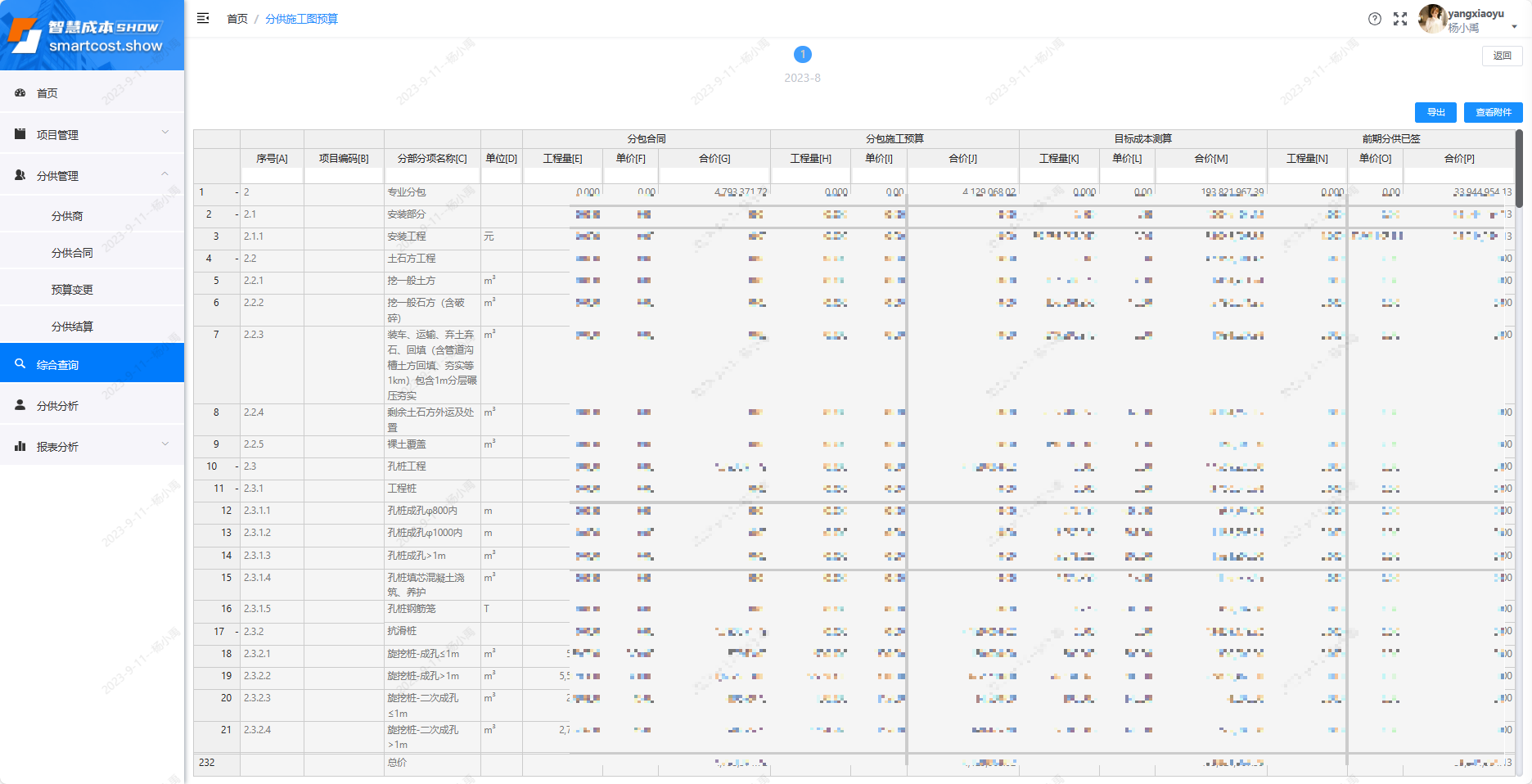This screenshot has width=1532, height=784.
Task: Click the 综合查询 search icon
Action: click(20, 364)
